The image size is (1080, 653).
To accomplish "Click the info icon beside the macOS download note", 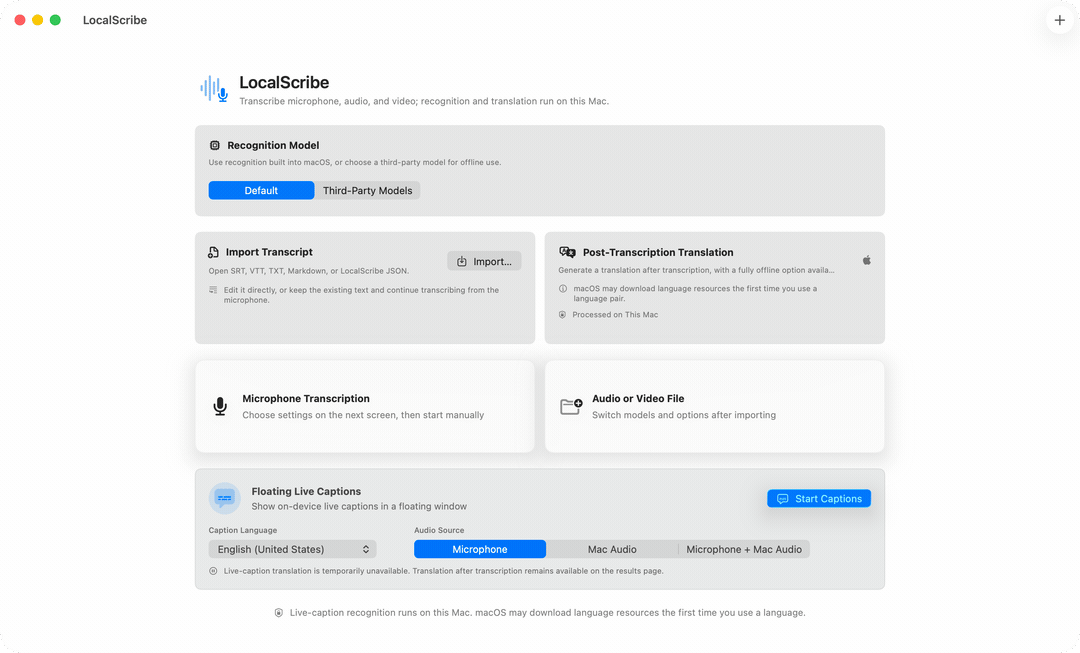I will [563, 289].
